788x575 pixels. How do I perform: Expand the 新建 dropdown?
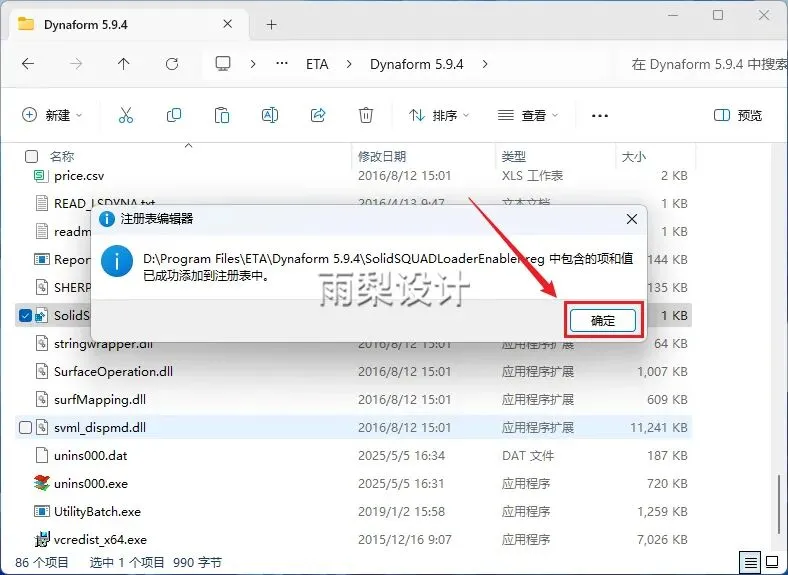(x=52, y=115)
